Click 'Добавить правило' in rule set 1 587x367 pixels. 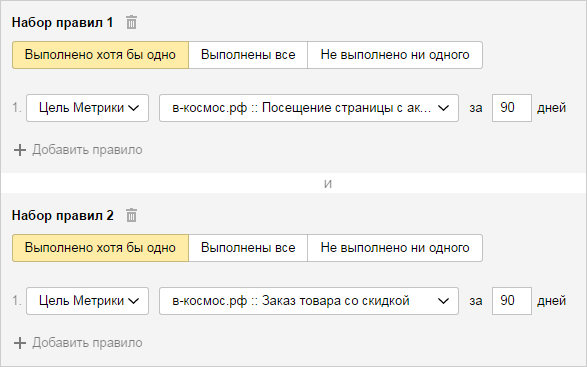tap(87, 150)
